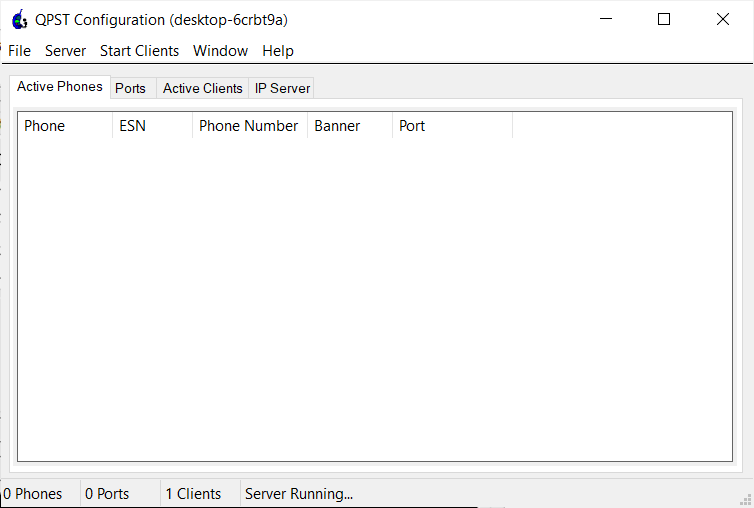Click the QPST application icon in title bar

click(20, 19)
